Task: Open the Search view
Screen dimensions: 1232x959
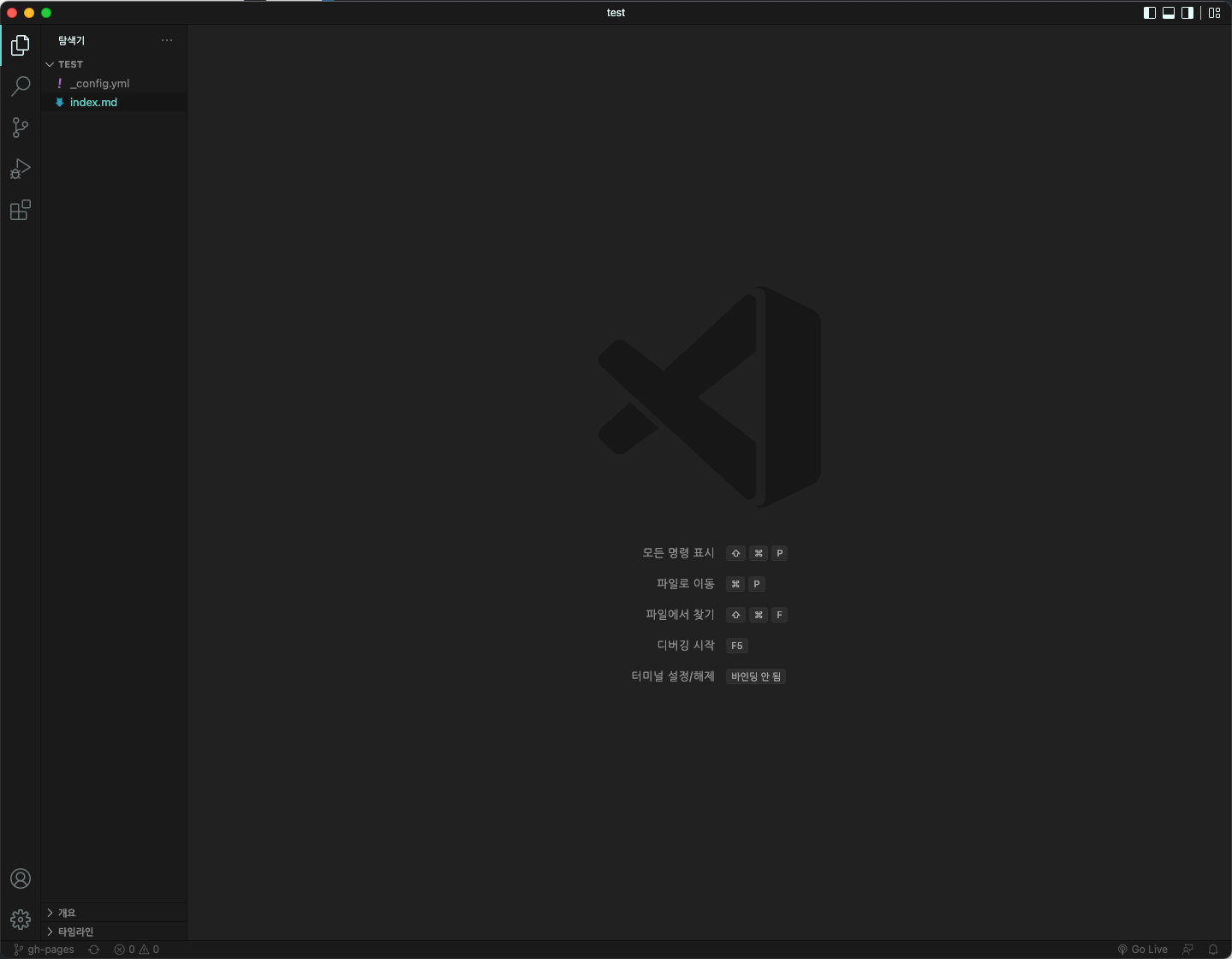Action: pos(21,86)
